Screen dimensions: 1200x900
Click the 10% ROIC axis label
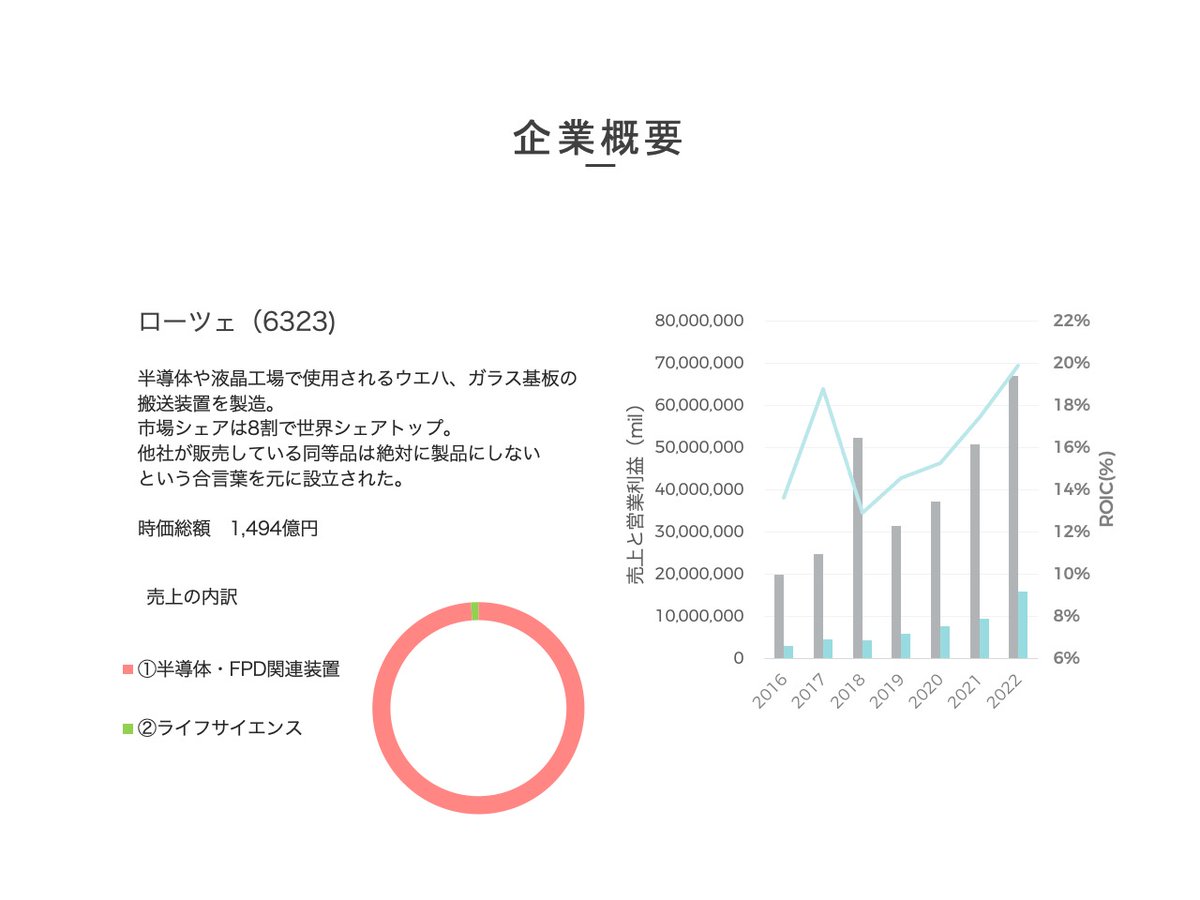point(1071,574)
